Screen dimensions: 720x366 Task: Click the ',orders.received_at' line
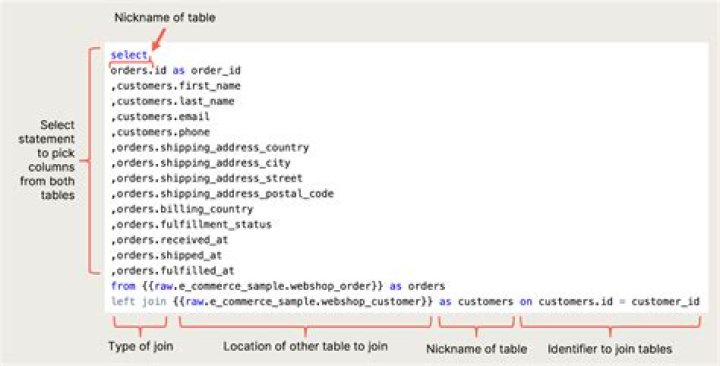tap(169, 240)
